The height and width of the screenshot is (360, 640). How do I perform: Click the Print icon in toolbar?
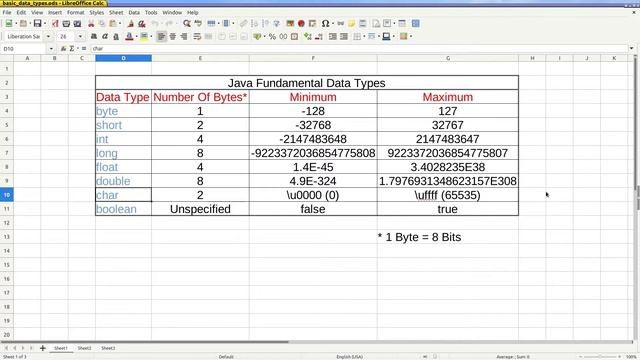coord(66,24)
